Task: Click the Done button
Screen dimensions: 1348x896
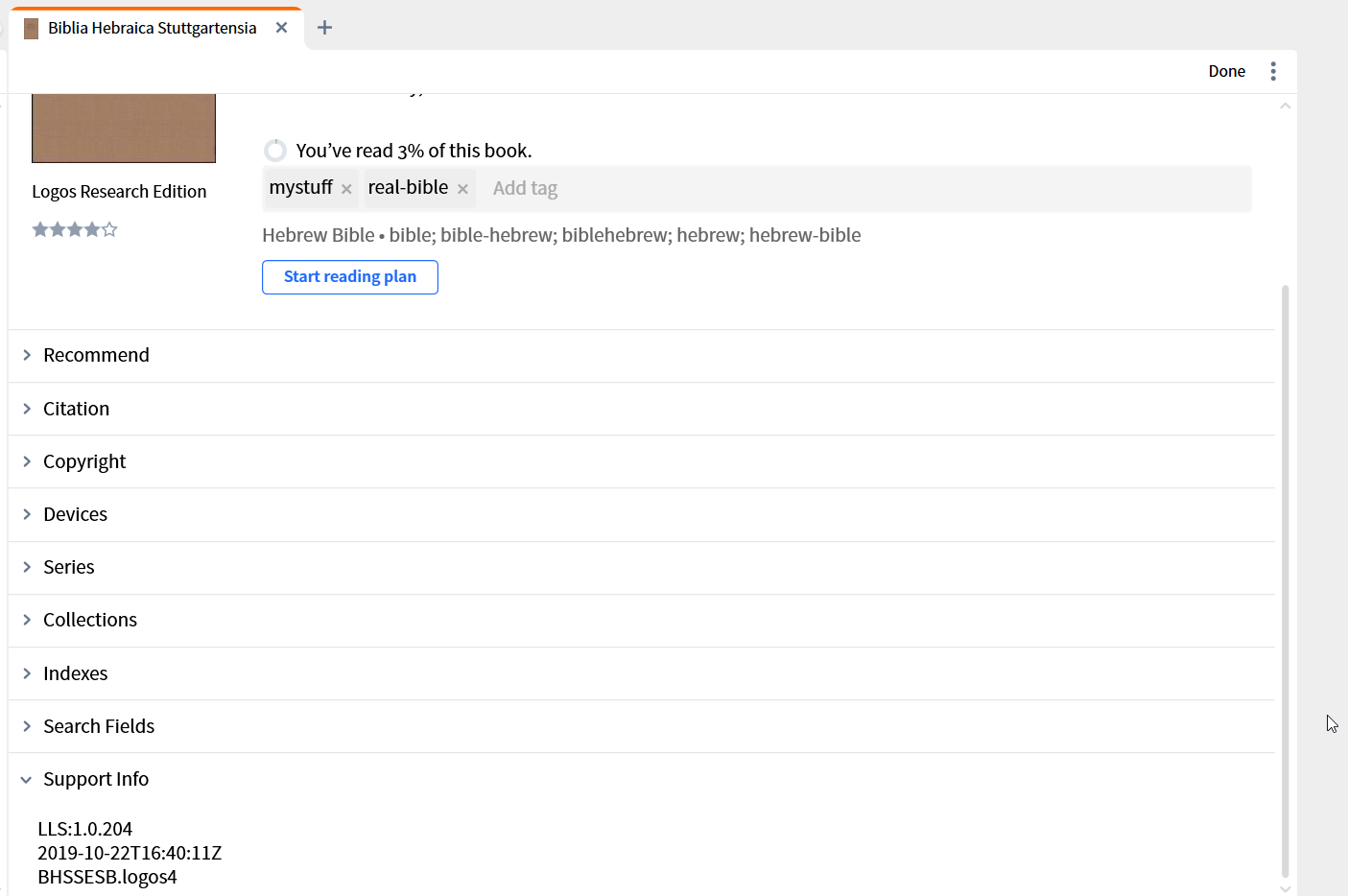Action: point(1226,71)
